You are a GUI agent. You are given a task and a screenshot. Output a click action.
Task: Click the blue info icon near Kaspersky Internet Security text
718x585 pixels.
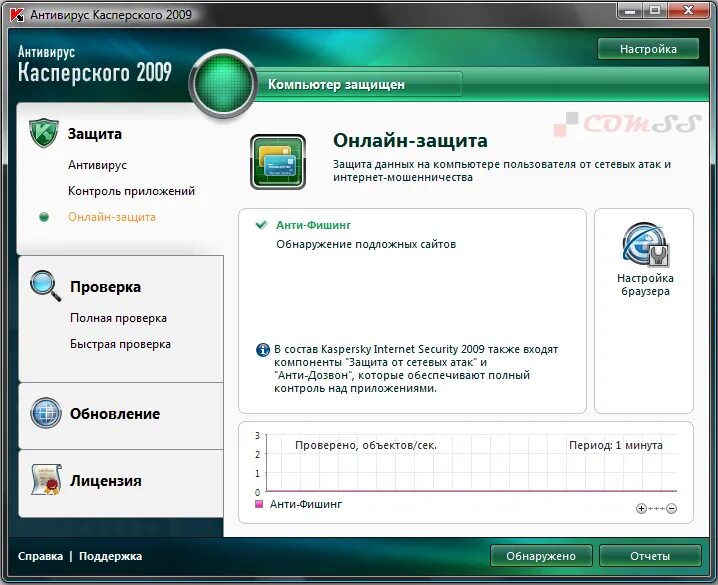[x=262, y=350]
